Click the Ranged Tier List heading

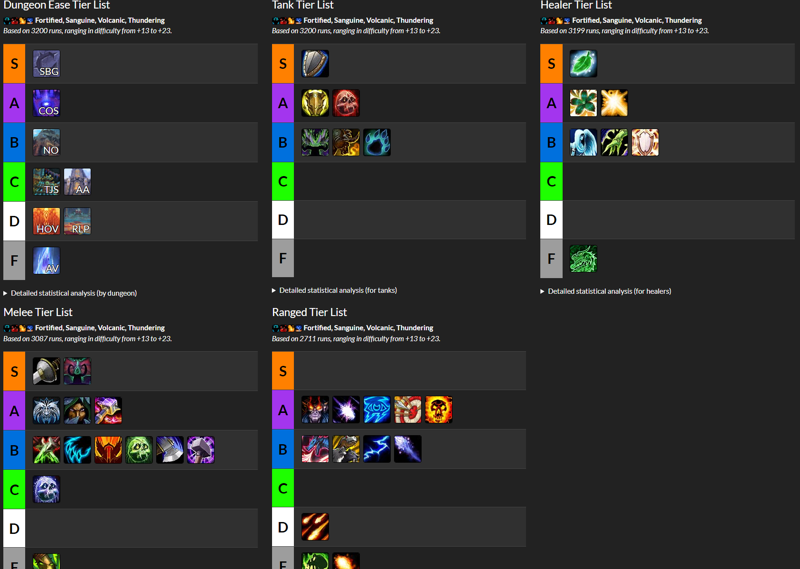(x=309, y=312)
